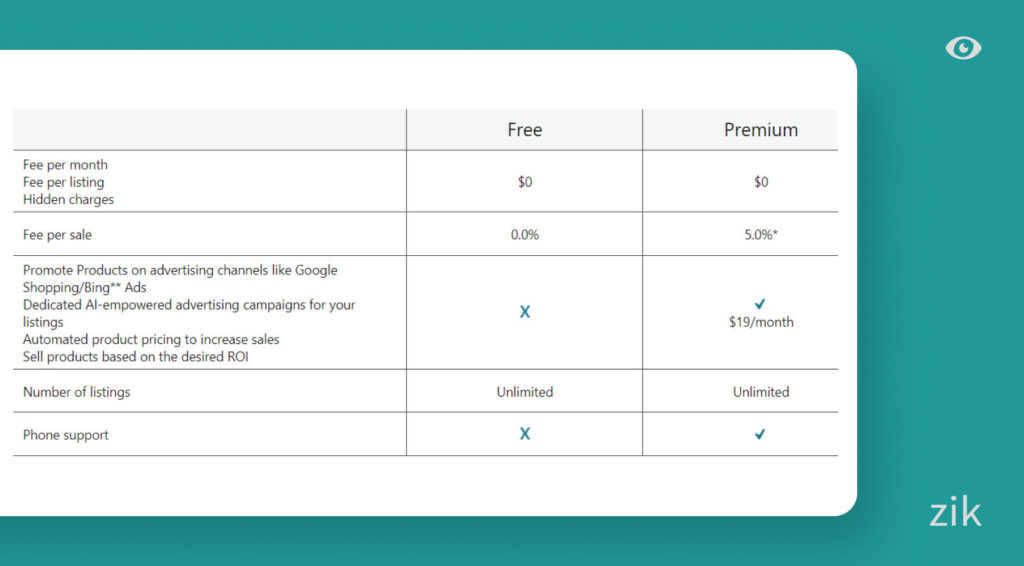Click the Phone support row label
The image size is (1024, 566).
click(x=66, y=435)
